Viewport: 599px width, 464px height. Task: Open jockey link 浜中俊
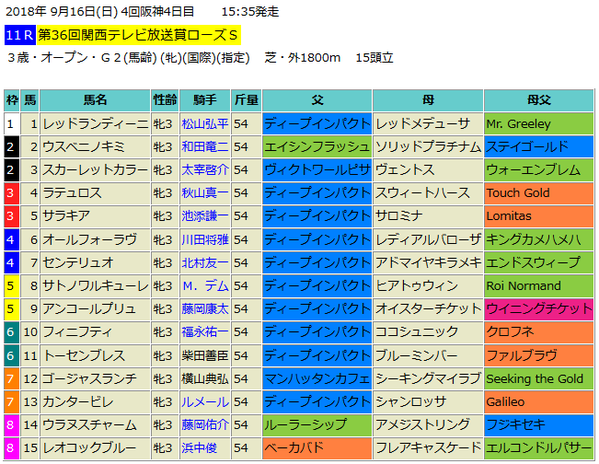pos(199,448)
